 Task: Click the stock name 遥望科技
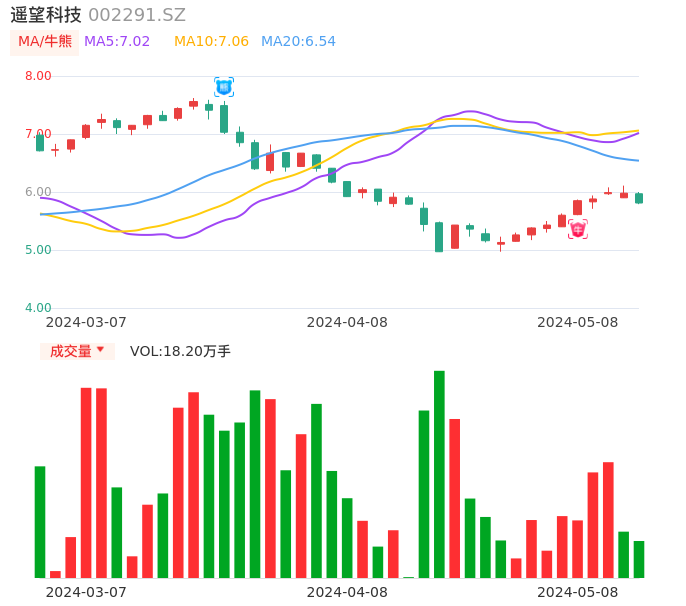click(46, 15)
